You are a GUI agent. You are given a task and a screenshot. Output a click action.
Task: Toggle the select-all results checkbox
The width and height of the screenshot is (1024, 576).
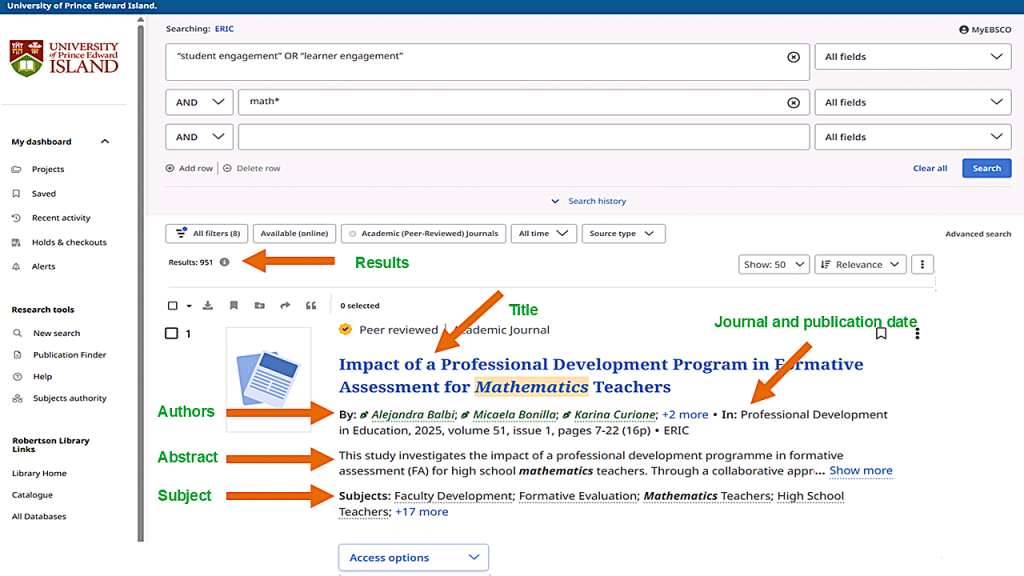pyautogui.click(x=173, y=306)
